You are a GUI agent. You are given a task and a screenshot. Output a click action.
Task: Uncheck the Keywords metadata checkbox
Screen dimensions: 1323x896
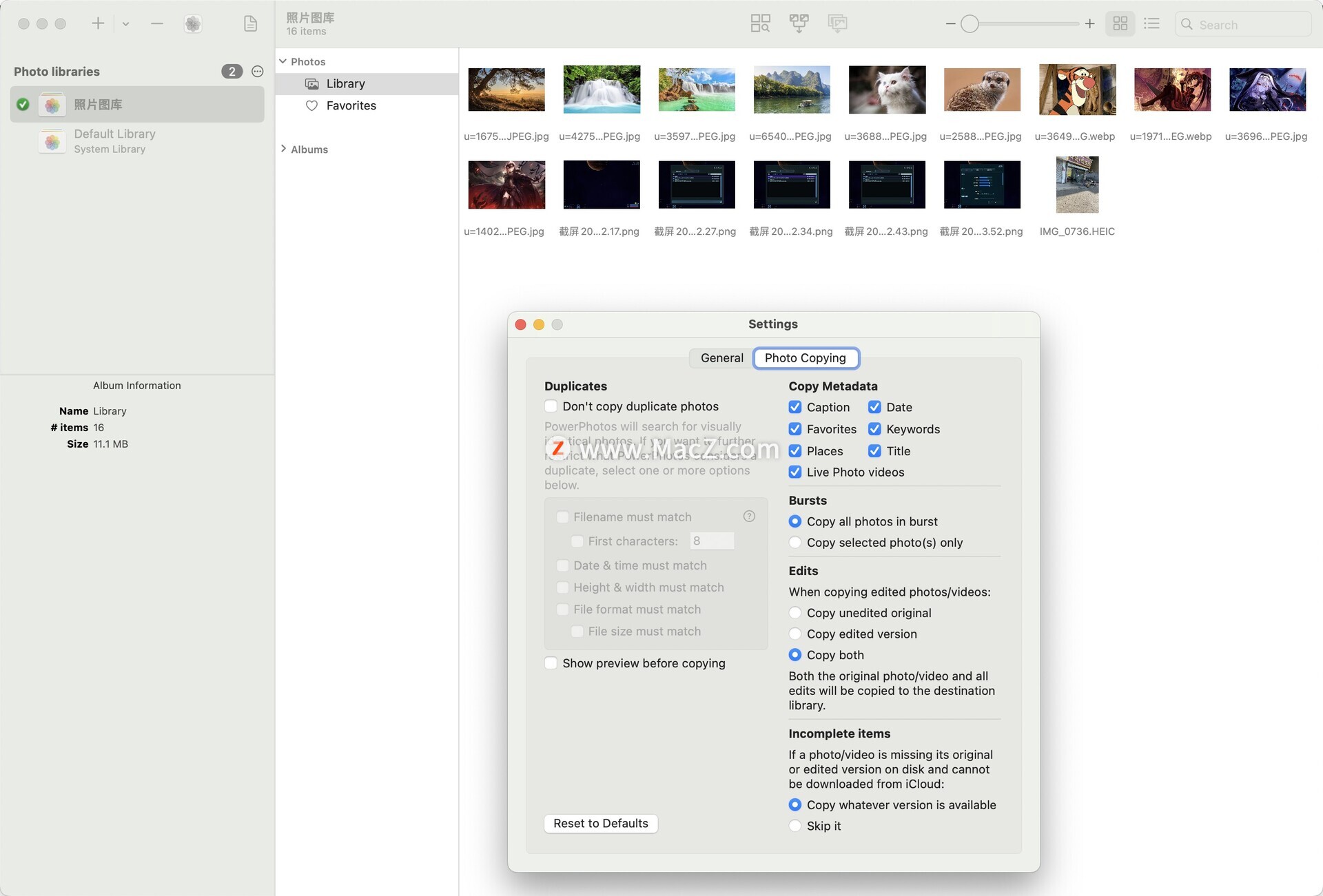874,429
